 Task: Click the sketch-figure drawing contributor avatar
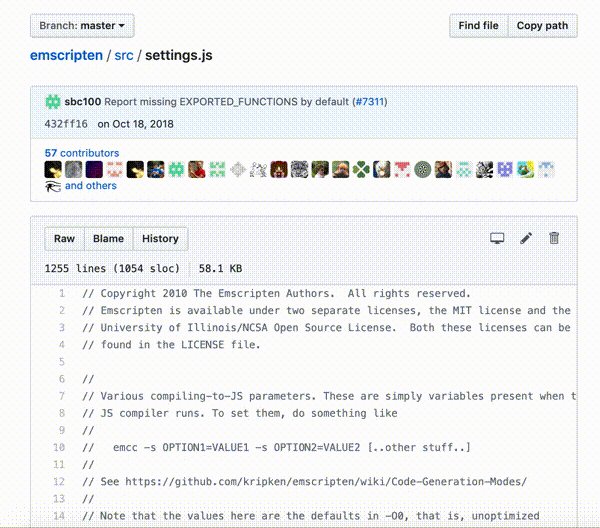click(x=258, y=169)
